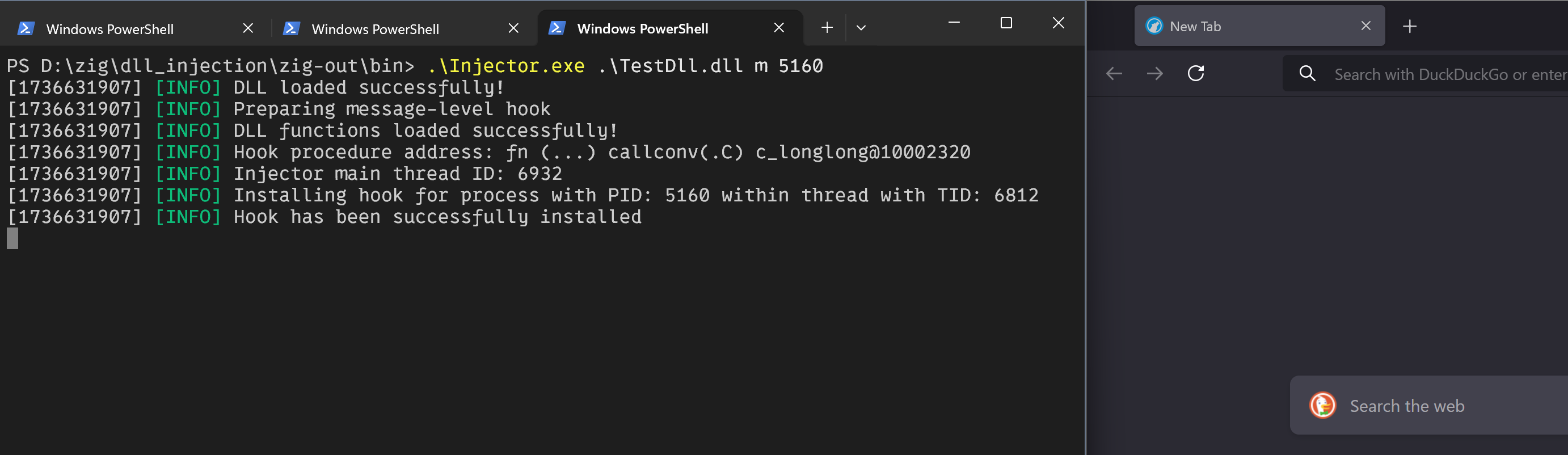Click the address bar magnifier icon

[x=1307, y=74]
